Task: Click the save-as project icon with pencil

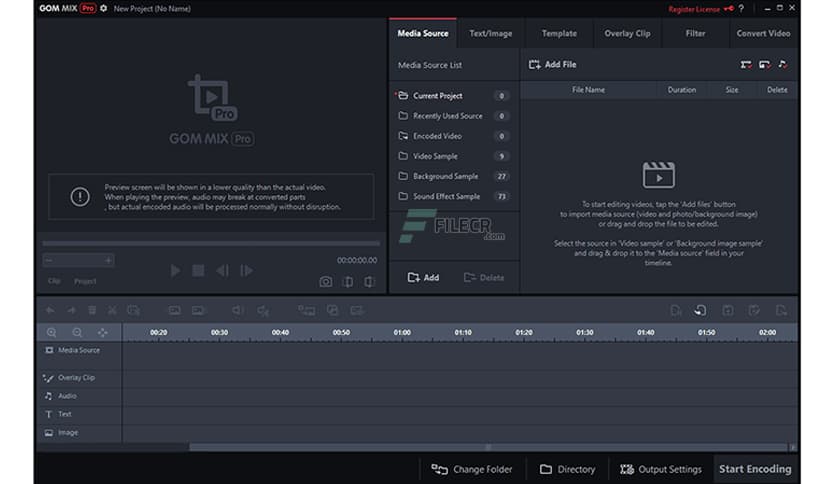Action: pos(754,310)
